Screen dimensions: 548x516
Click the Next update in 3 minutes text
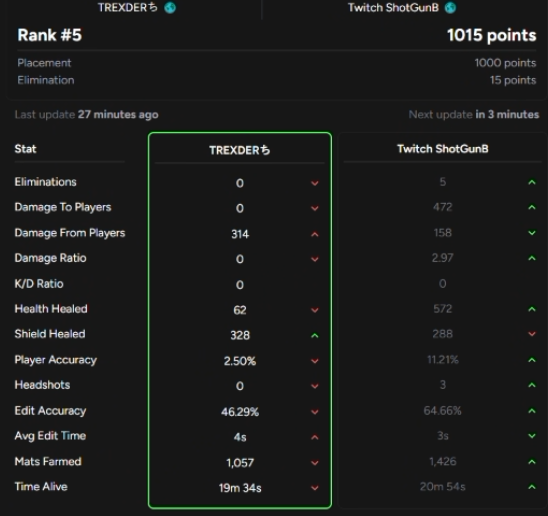pos(474,115)
